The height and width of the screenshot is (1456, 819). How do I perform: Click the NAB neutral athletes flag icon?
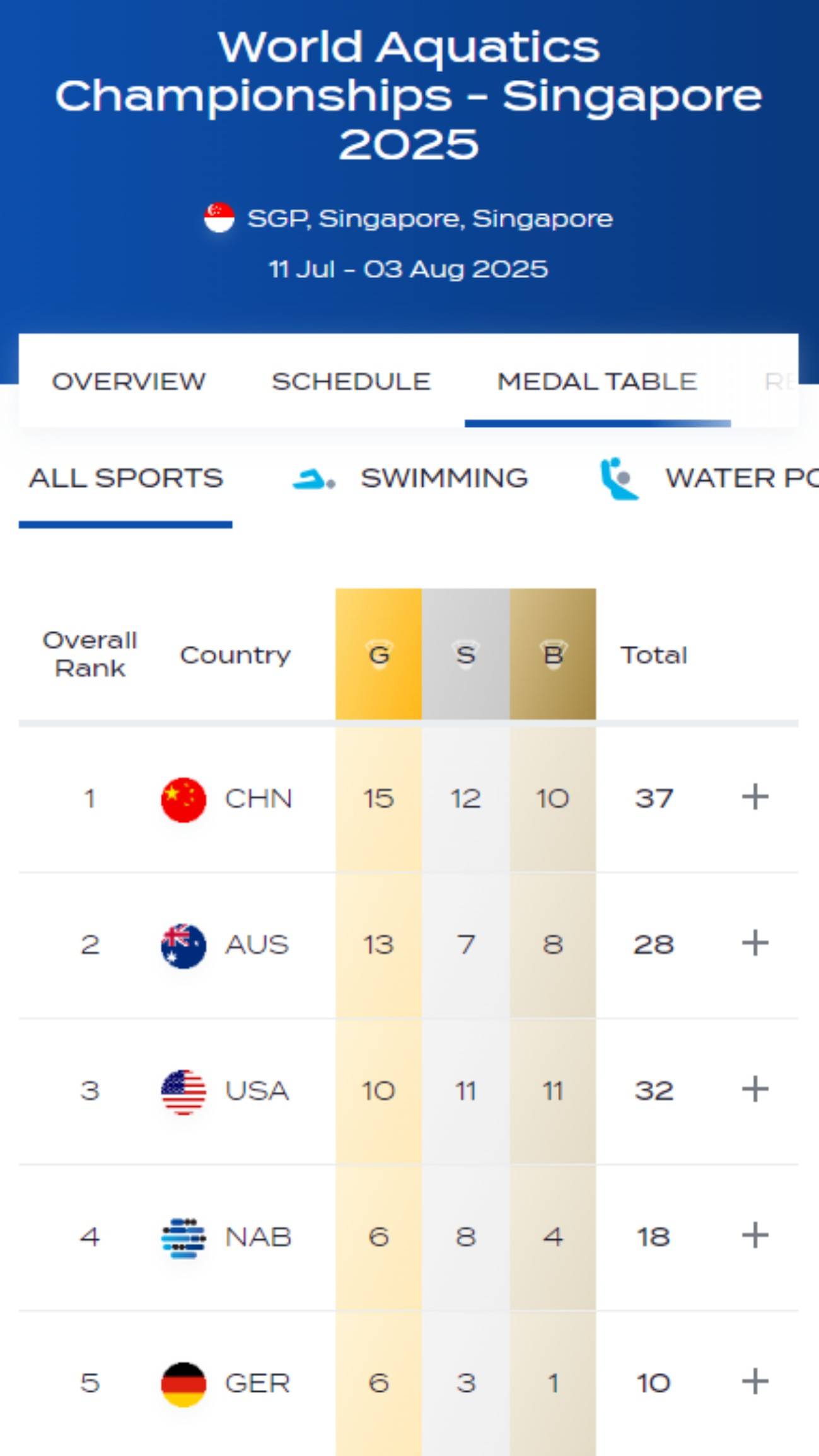(183, 1238)
